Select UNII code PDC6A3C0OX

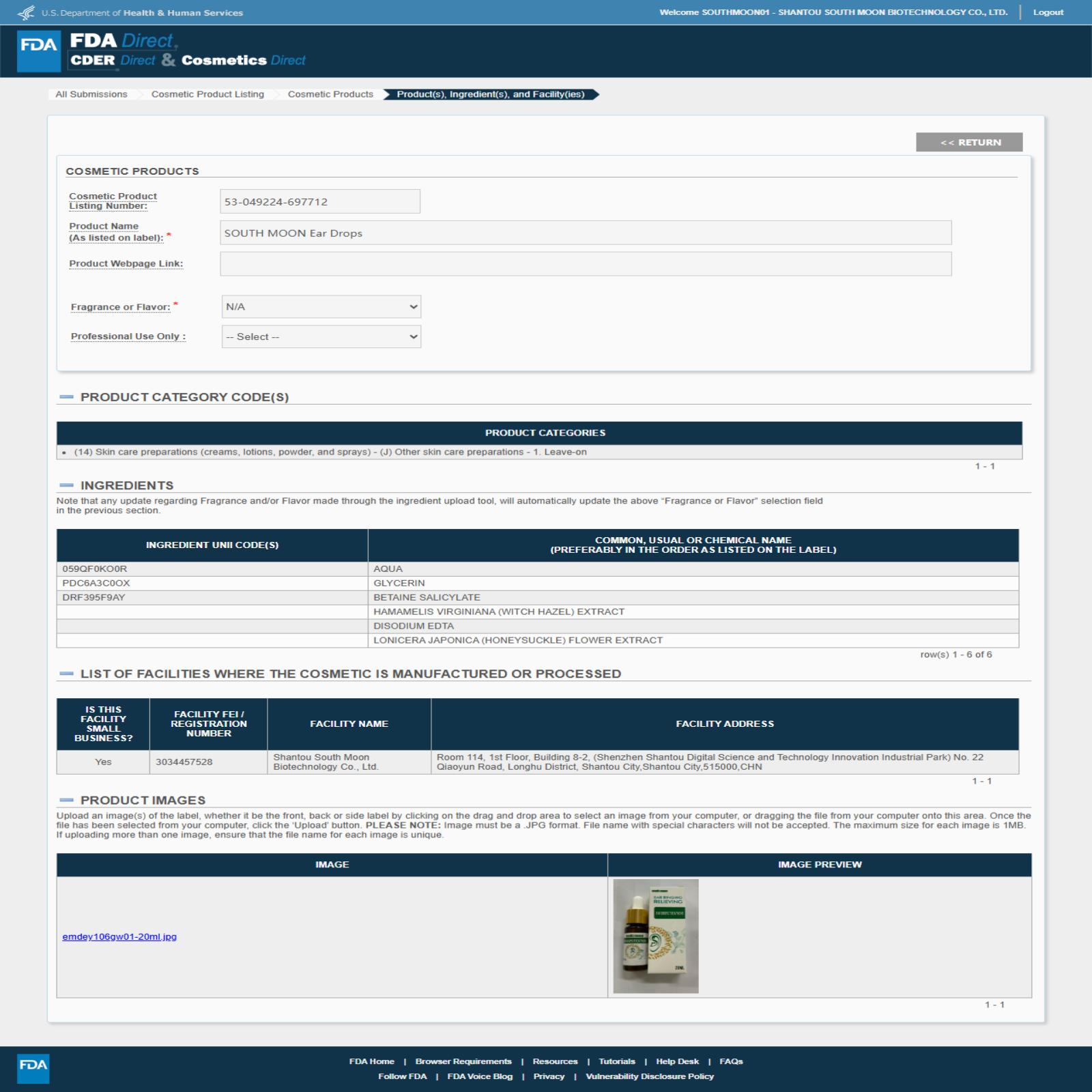click(212, 583)
